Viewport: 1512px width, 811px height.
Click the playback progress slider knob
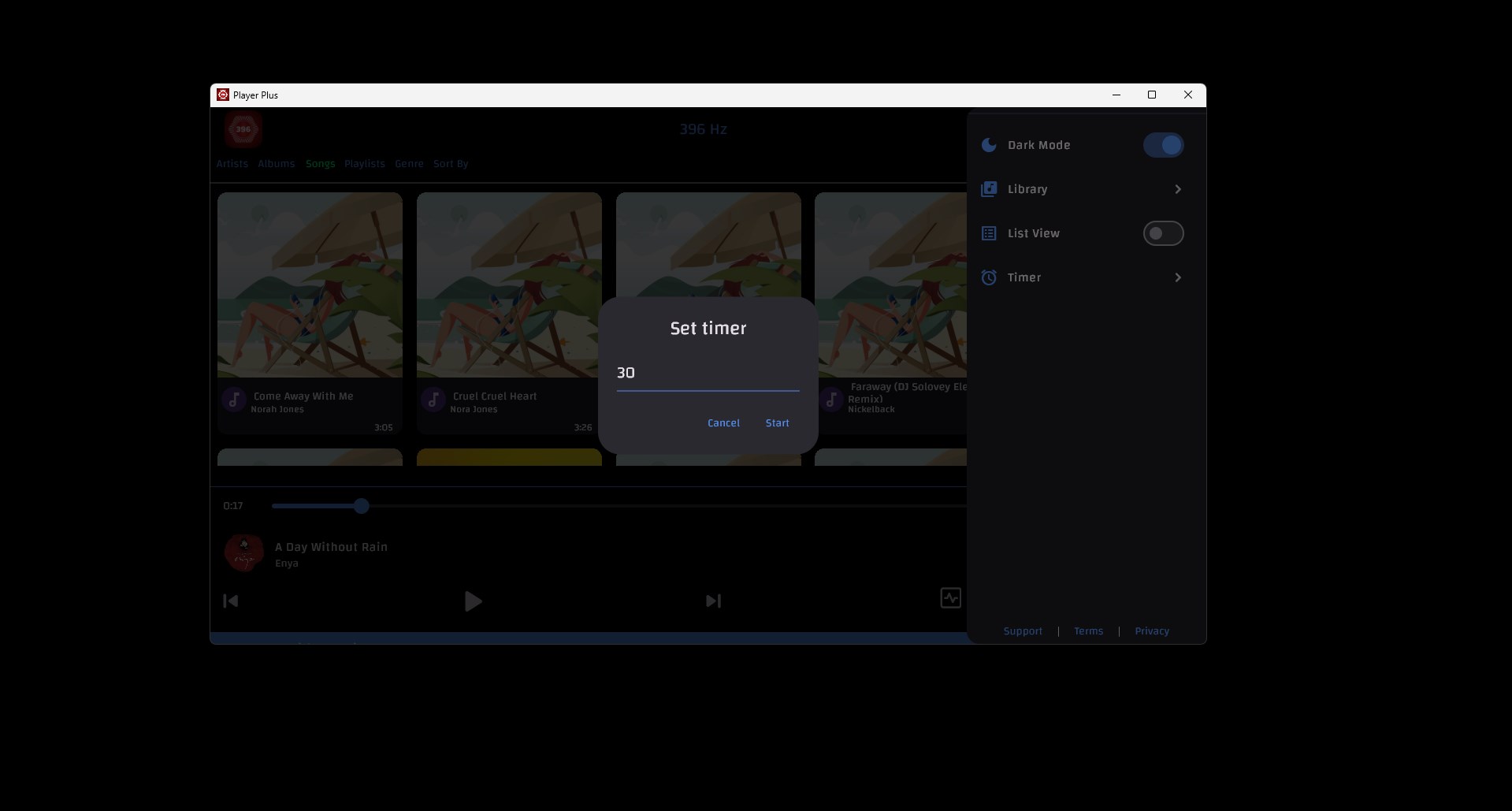pyautogui.click(x=362, y=506)
